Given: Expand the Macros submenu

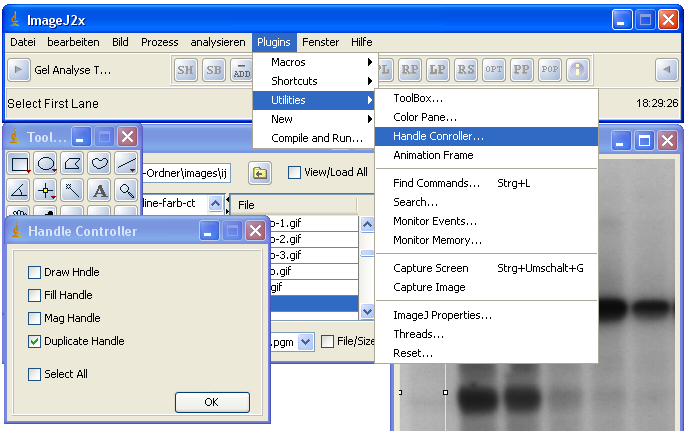Looking at the screenshot, I should tap(314, 62).
